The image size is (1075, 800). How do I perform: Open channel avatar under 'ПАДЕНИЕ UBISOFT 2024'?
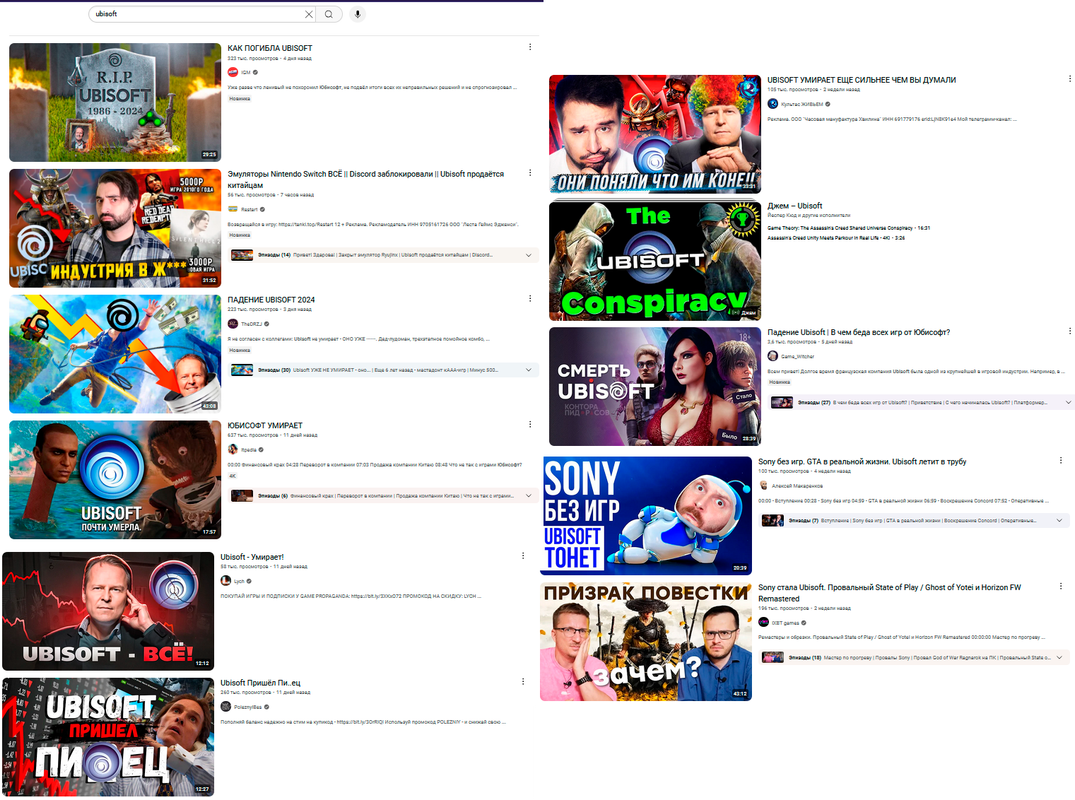coord(233,324)
